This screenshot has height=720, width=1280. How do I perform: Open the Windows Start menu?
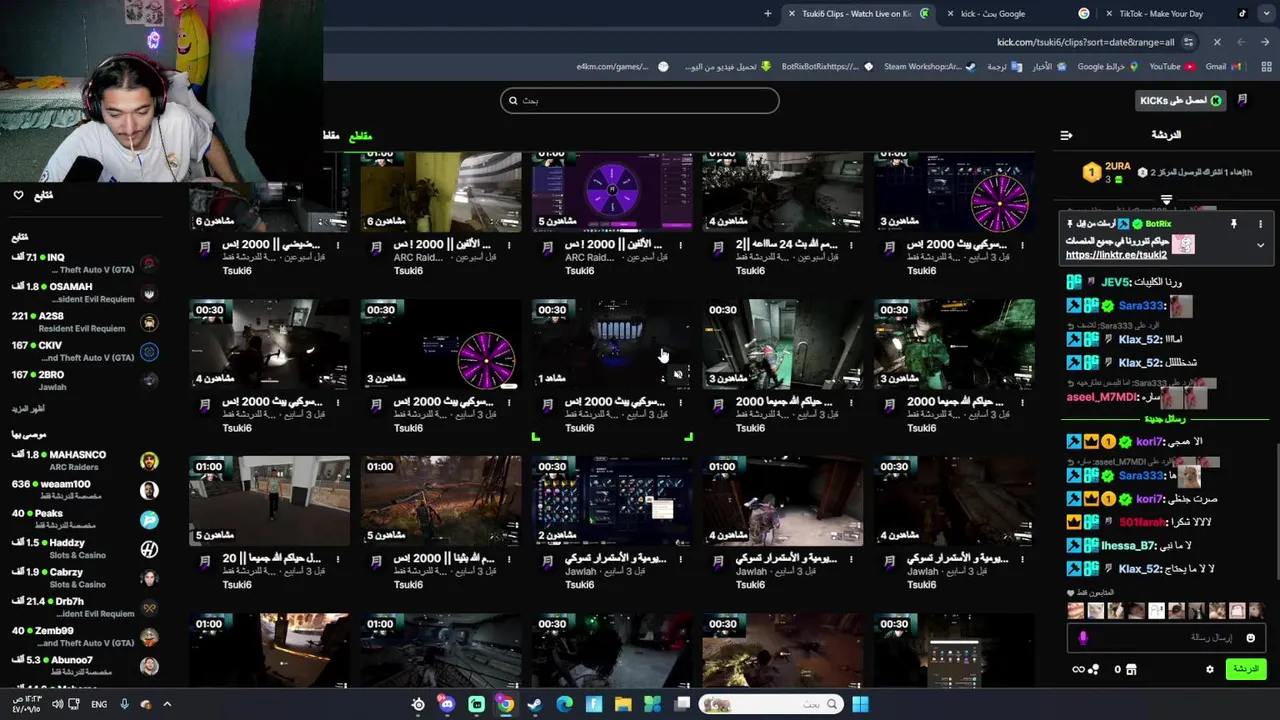click(x=860, y=704)
